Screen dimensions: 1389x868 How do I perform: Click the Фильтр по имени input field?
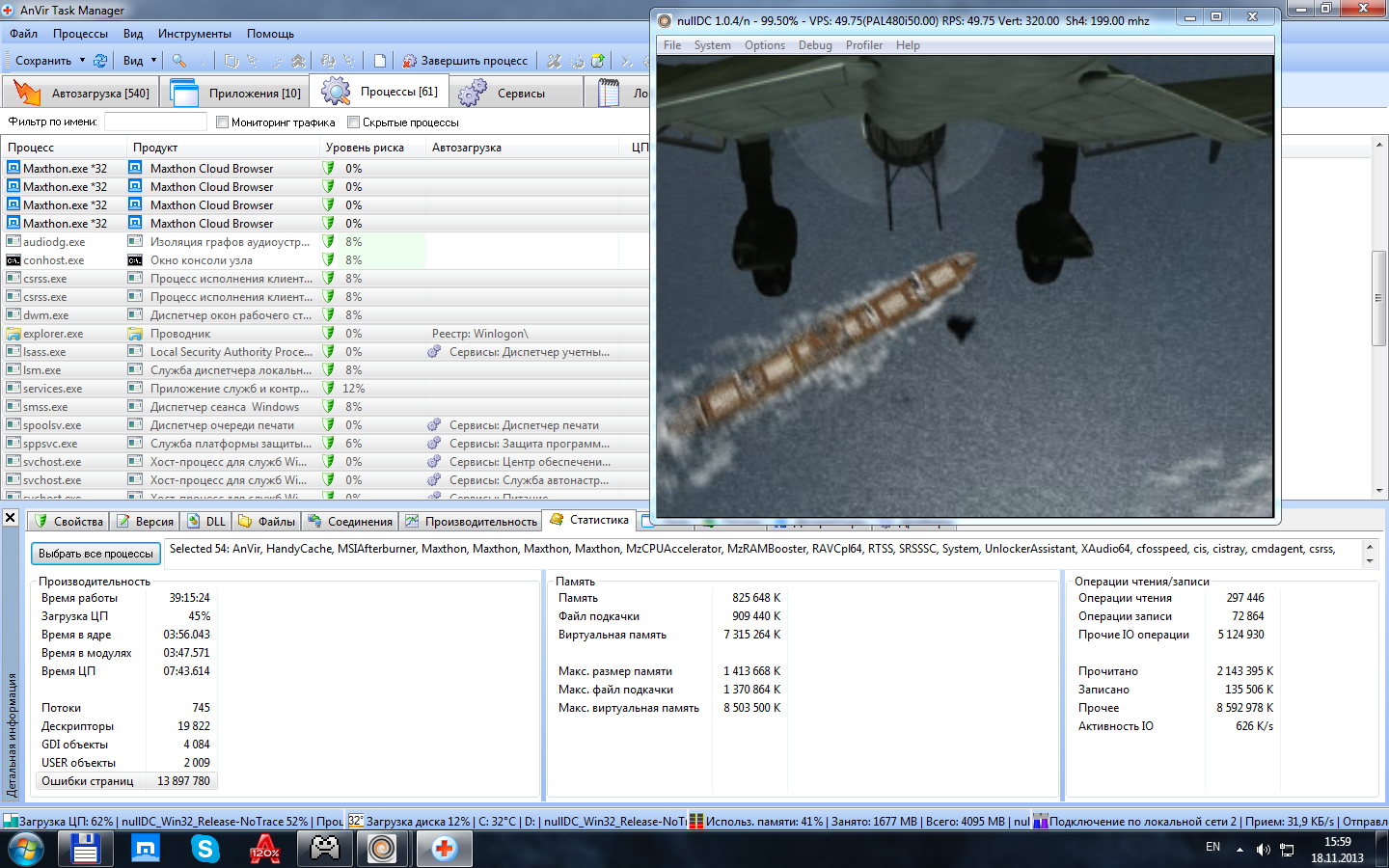pos(155,122)
